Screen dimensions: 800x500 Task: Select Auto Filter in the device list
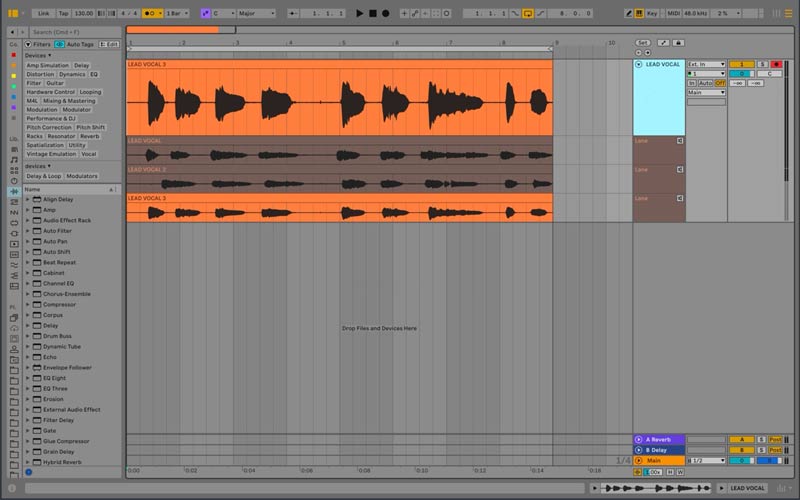57,231
